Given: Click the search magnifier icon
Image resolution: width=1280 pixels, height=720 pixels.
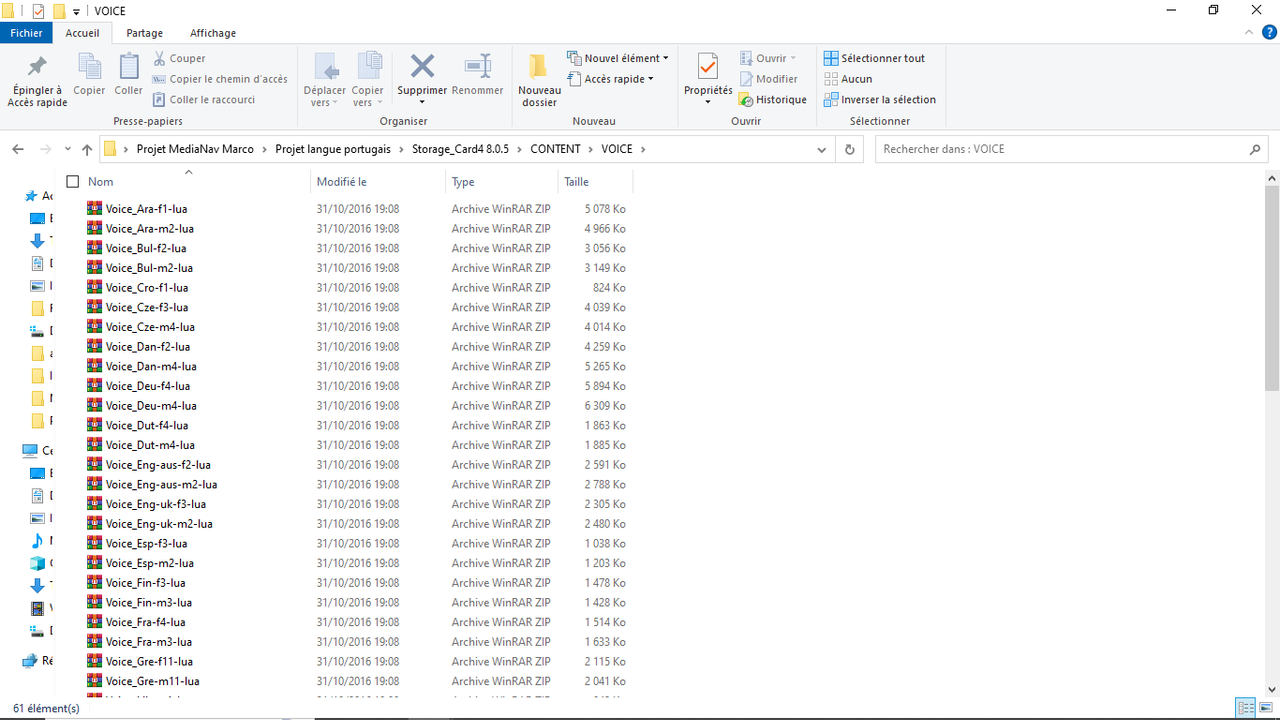Looking at the screenshot, I should point(1255,149).
